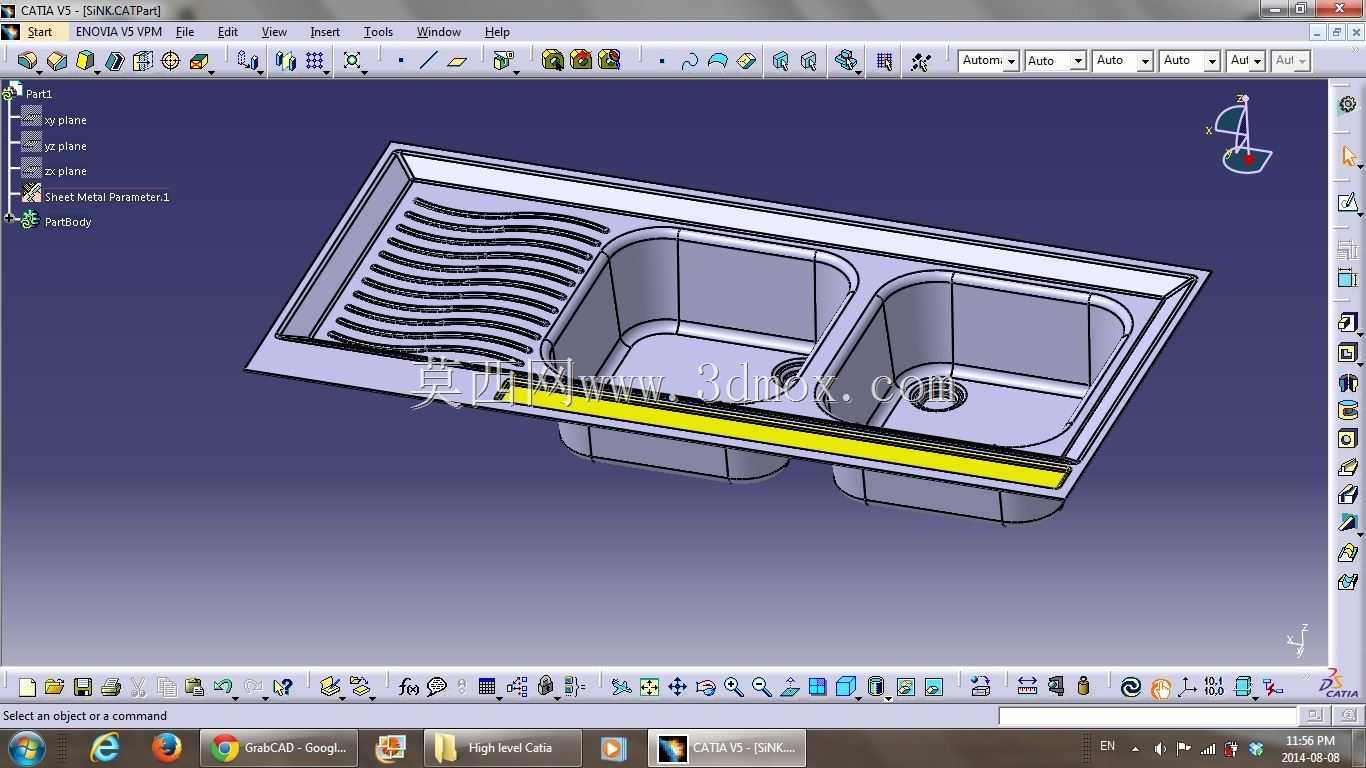
Task: Click the Fit All In icon
Action: 649,687
